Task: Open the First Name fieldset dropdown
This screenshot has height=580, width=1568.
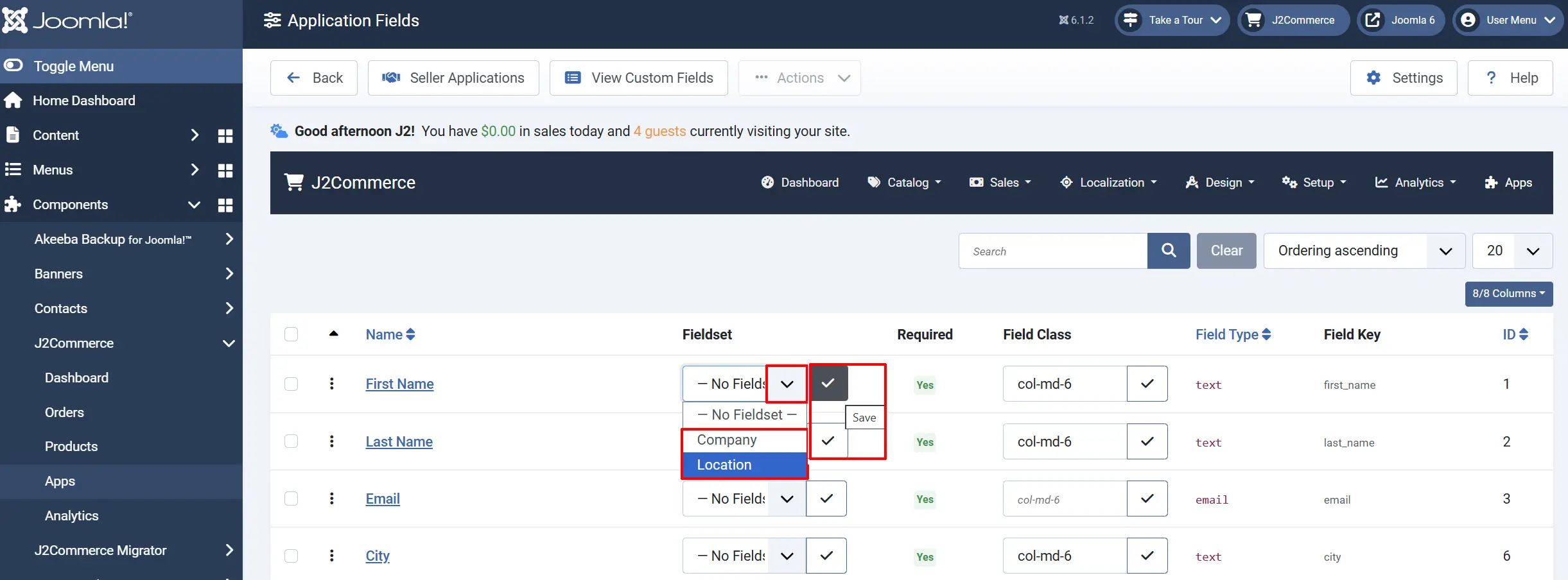Action: [744, 384]
